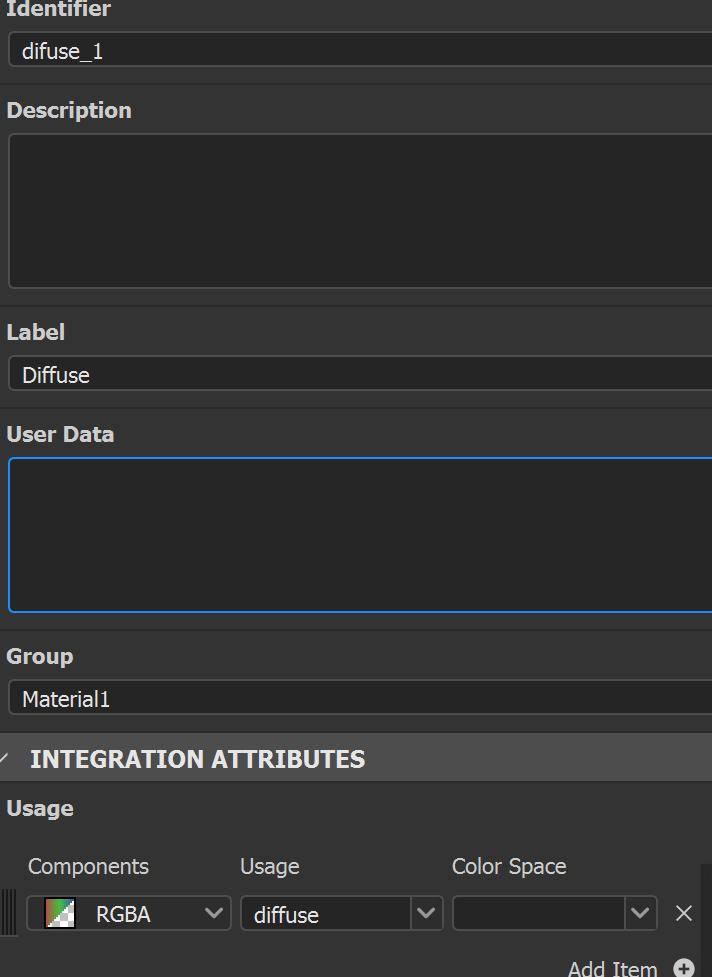Click the X icon to remove the RGBA item
Viewport: 712px width, 977px height.
[683, 913]
